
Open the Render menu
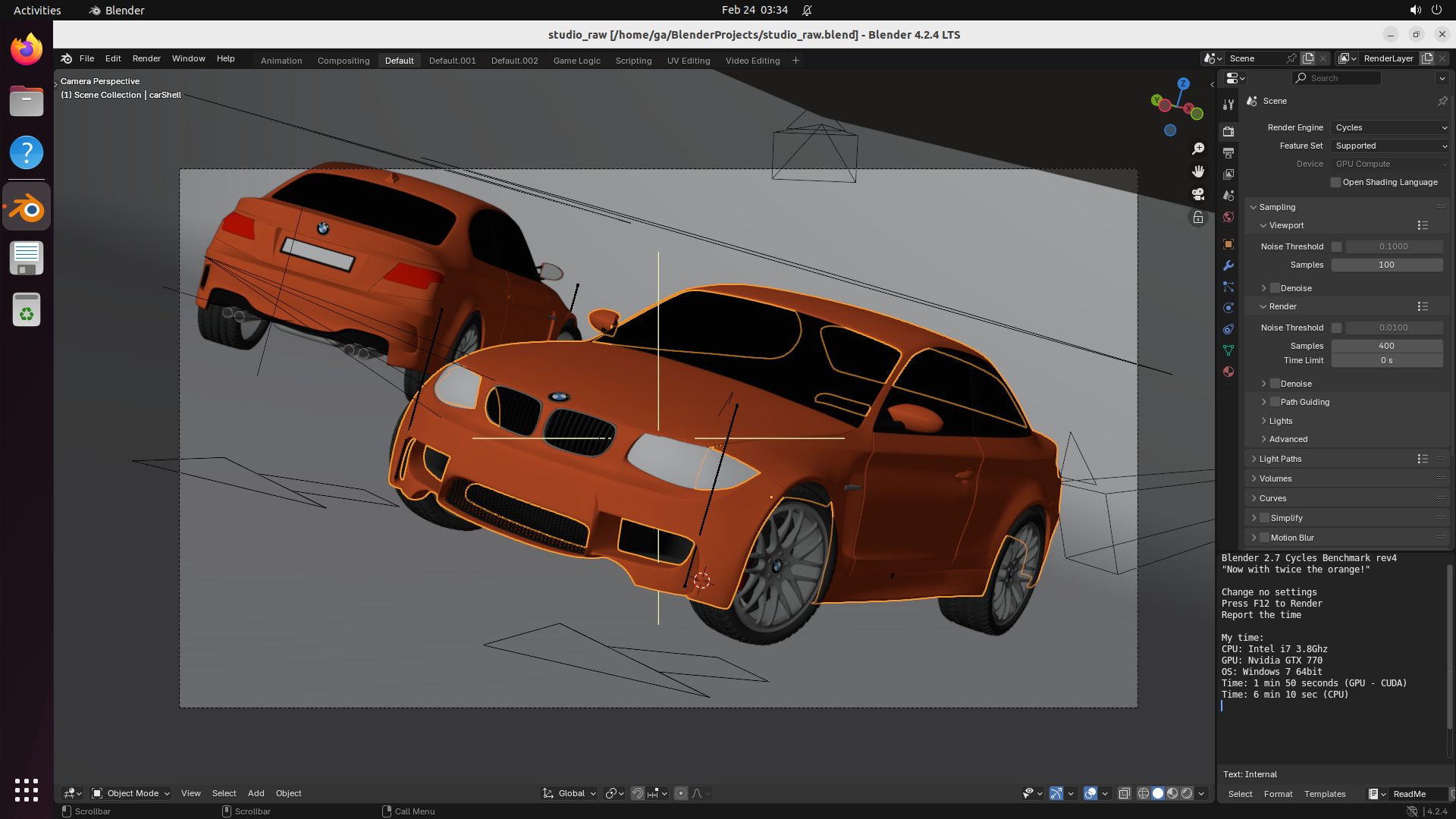(146, 58)
